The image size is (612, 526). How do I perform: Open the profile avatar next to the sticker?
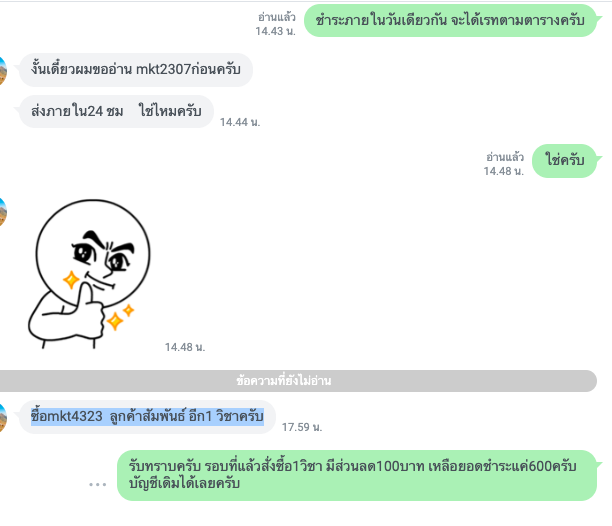[x=3, y=212]
